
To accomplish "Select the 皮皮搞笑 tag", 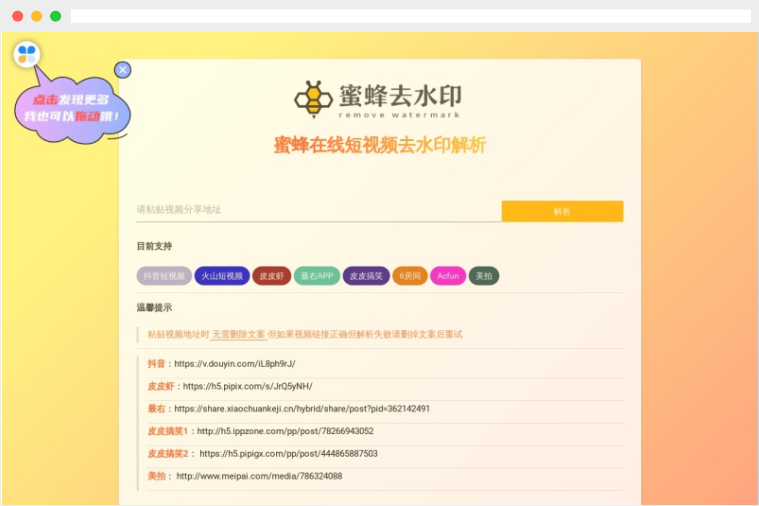I will point(366,276).
